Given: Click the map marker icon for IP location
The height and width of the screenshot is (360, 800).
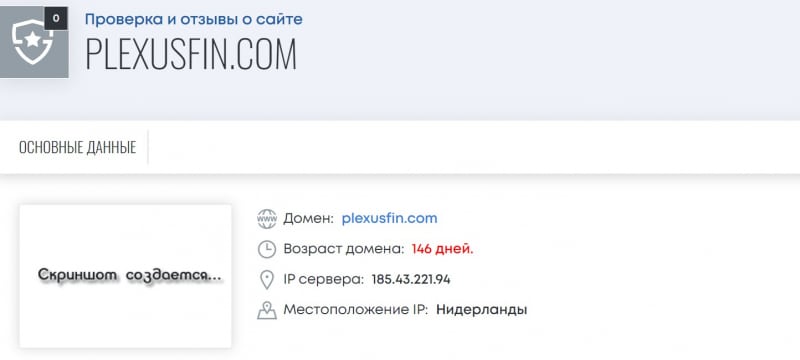Looking at the screenshot, I should (266, 310).
